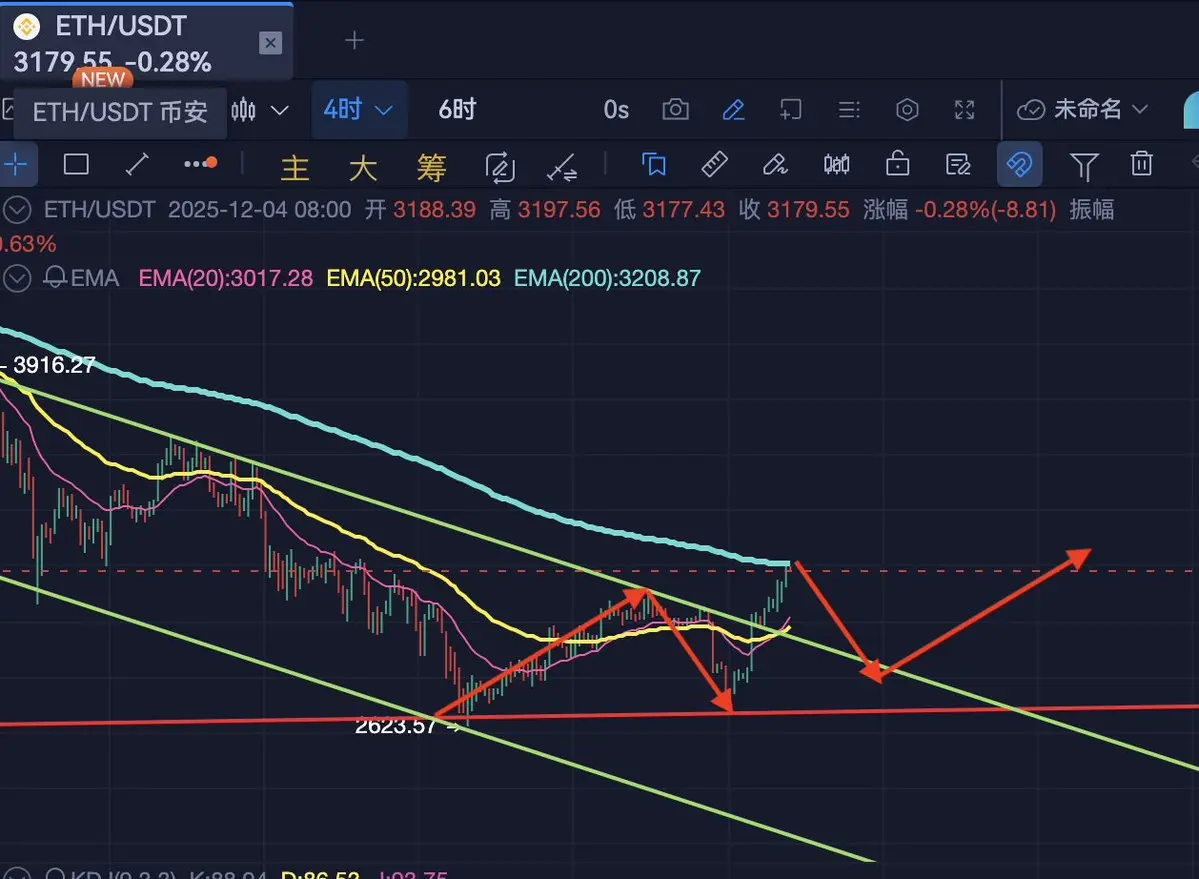Viewport: 1199px width, 879px height.
Task: Open the indicator list icon
Action: coord(849,110)
